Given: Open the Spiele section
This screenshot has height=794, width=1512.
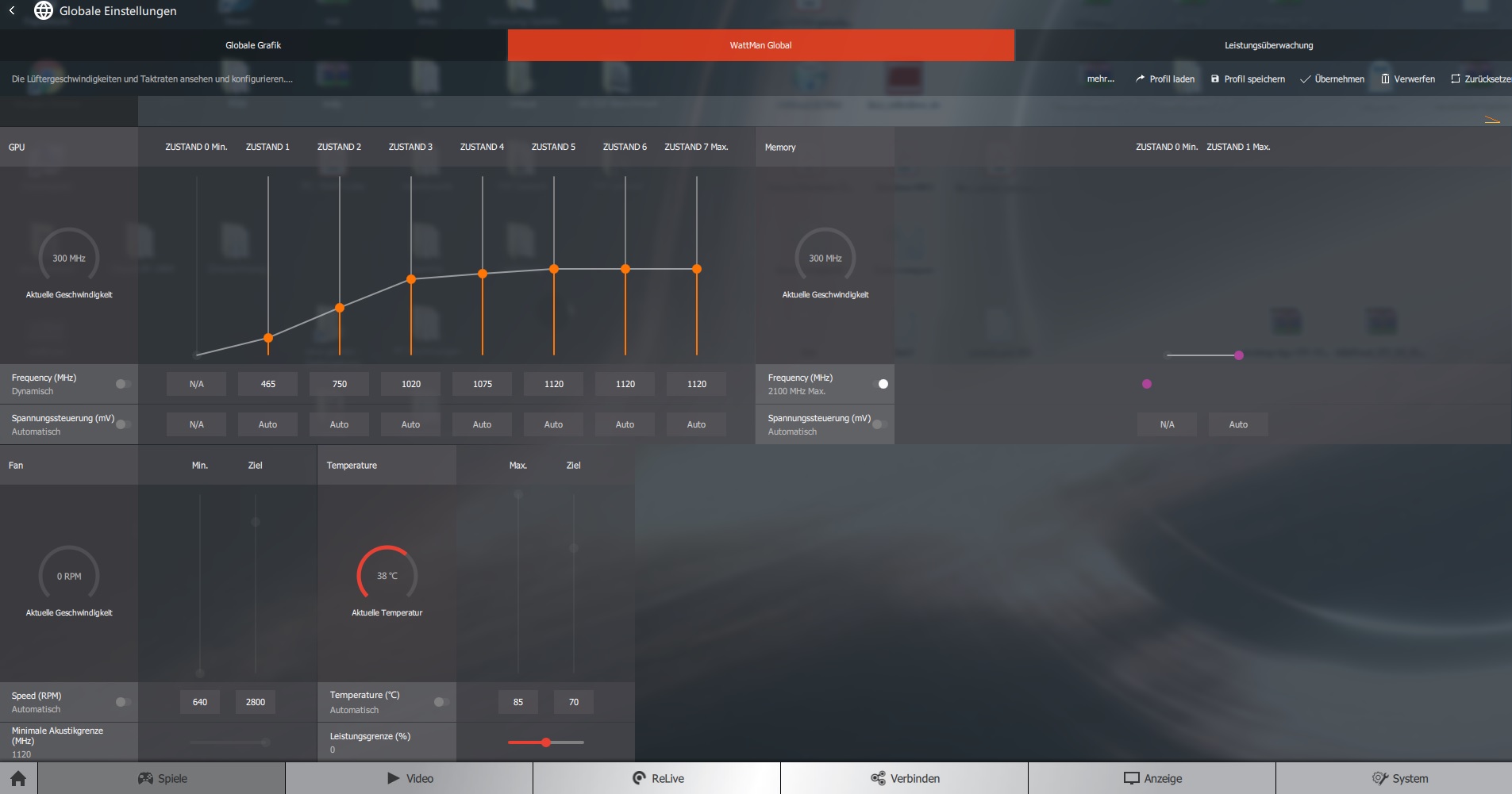Looking at the screenshot, I should pos(162,778).
